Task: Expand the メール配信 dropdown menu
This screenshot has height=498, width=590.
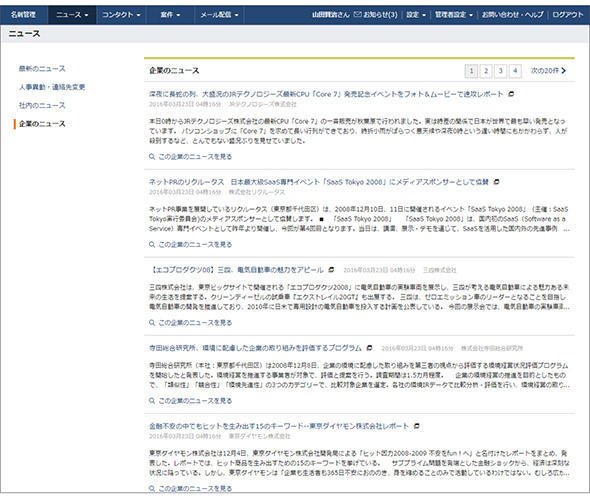Action: 219,15
